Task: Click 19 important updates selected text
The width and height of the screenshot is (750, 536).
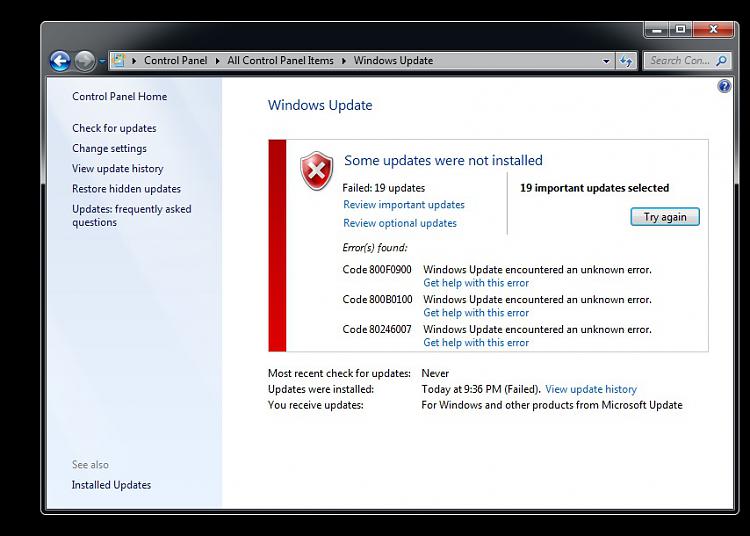Action: pyautogui.click(x=595, y=188)
